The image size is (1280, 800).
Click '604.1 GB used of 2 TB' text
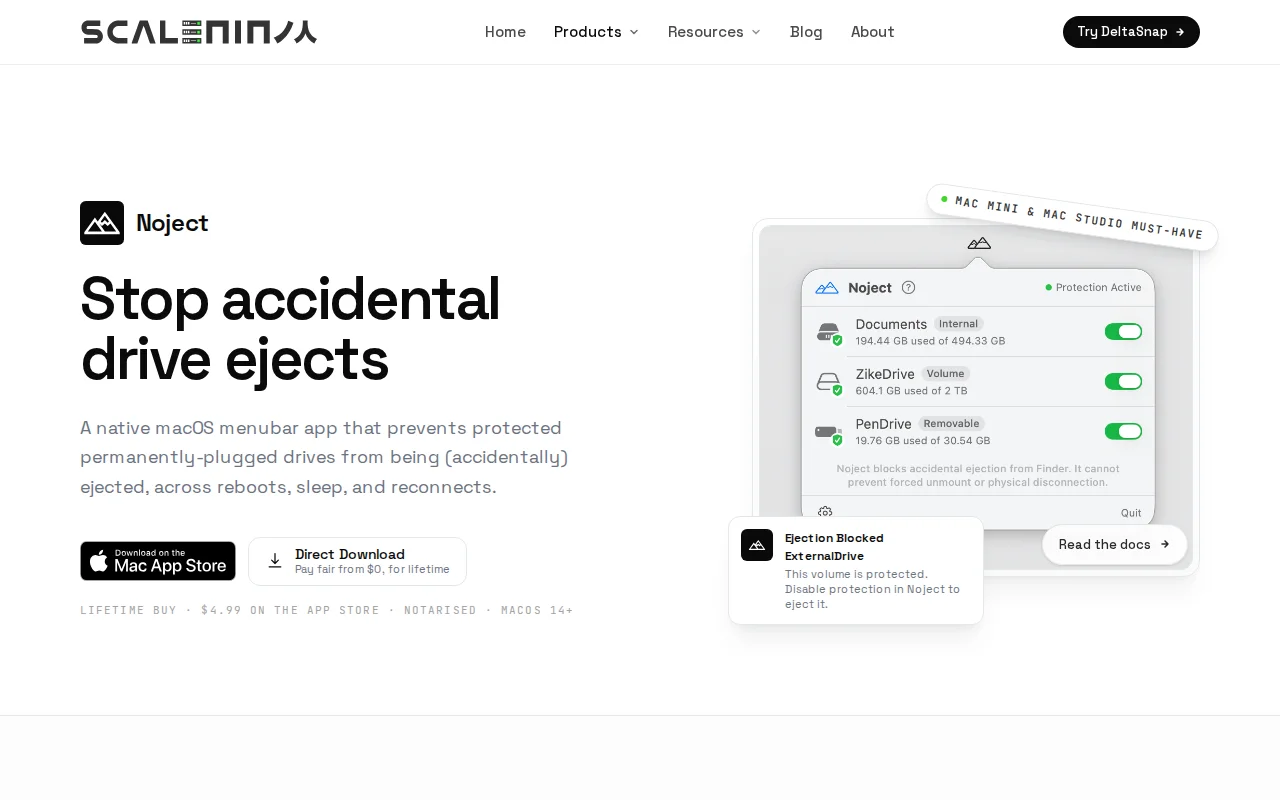point(911,391)
